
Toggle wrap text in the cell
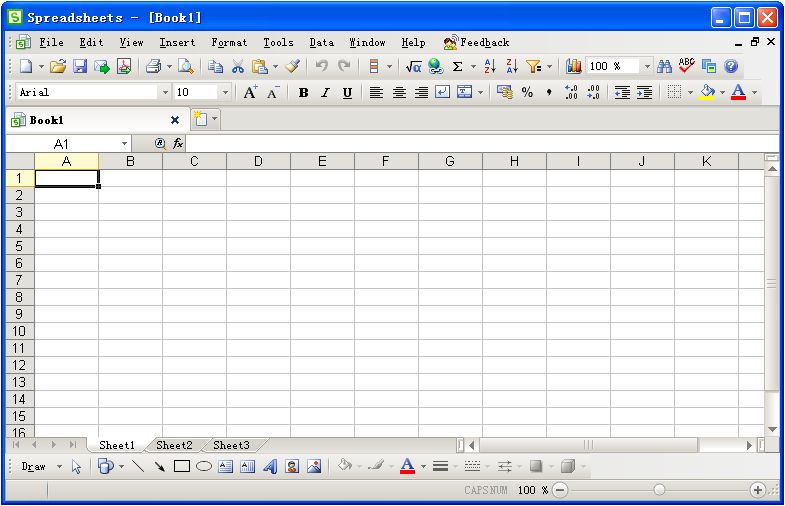[x=443, y=92]
